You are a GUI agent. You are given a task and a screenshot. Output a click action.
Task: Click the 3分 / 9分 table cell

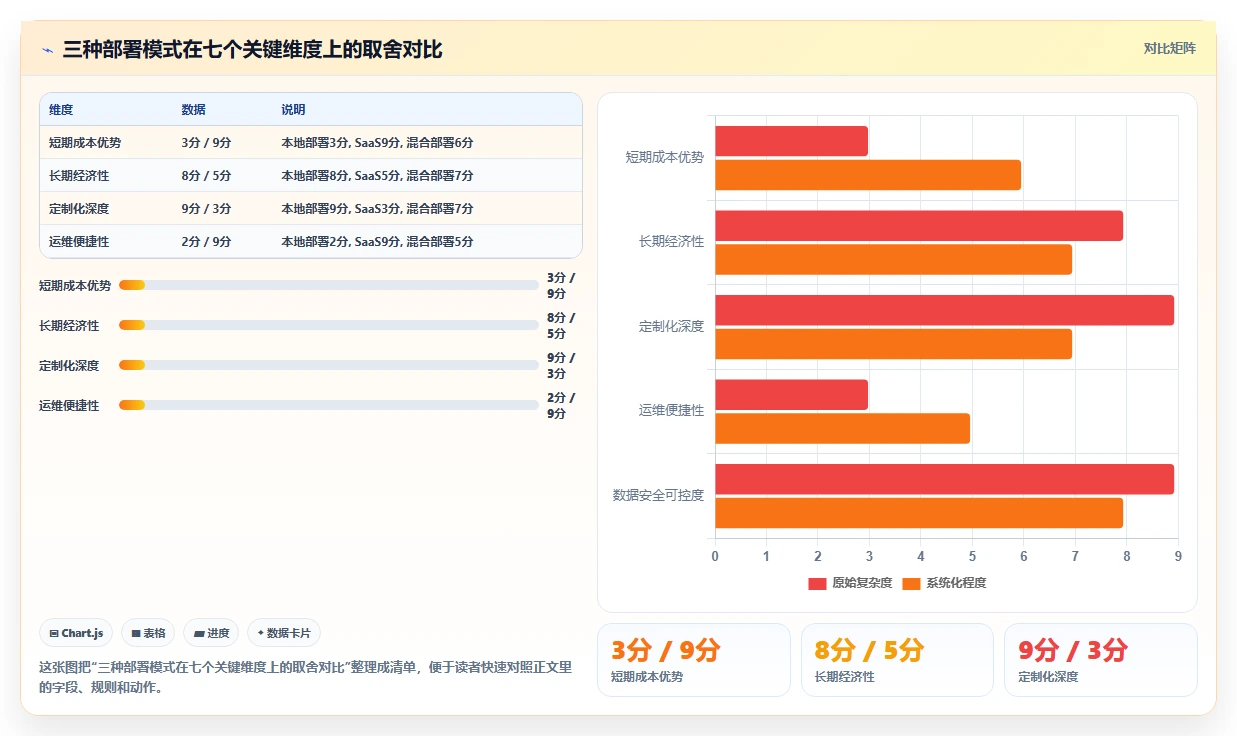(206, 143)
